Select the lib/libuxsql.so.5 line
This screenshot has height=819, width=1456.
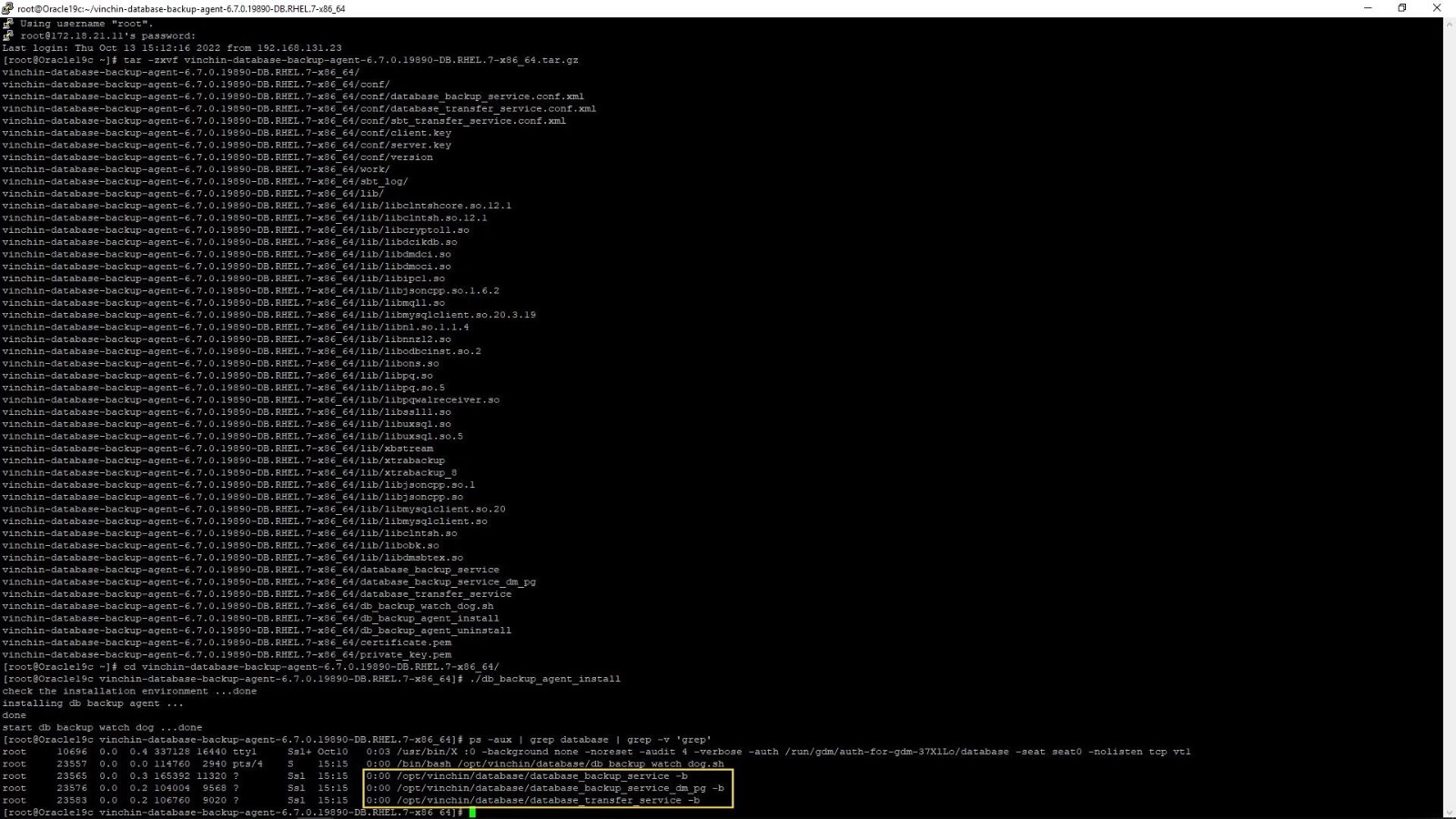point(232,436)
